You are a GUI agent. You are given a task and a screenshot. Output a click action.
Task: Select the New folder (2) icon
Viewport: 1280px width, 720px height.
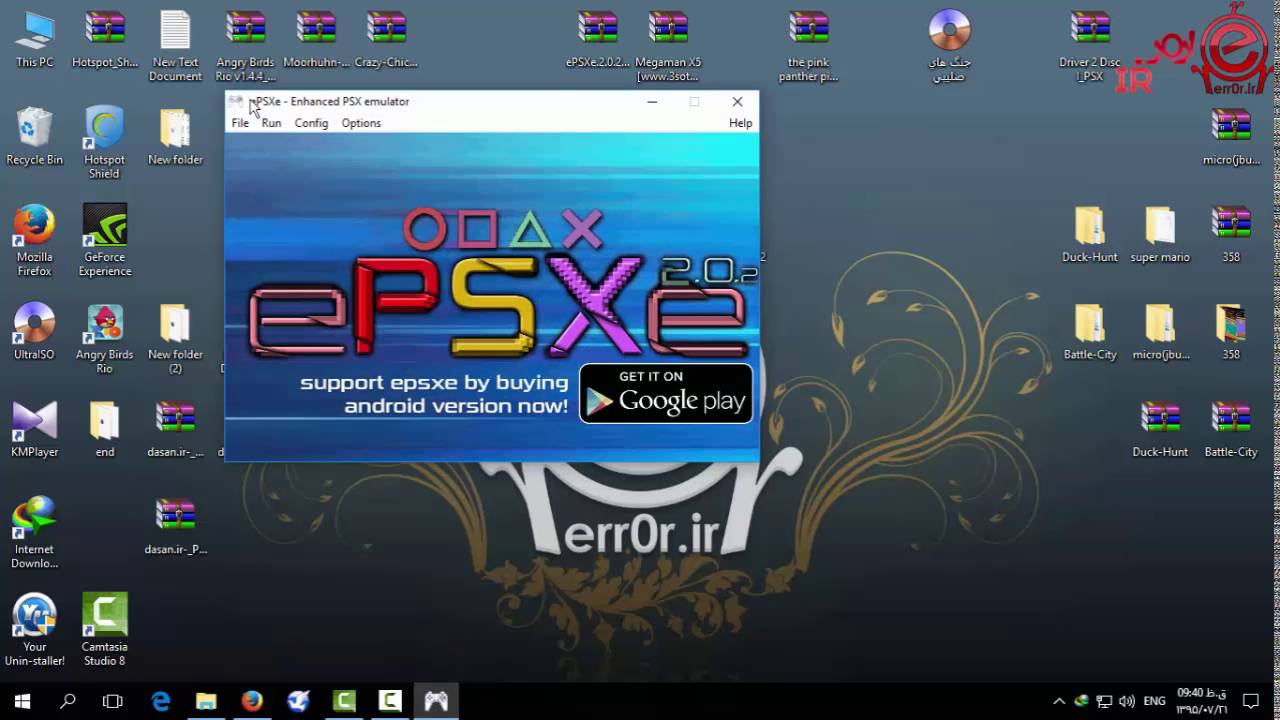175,338
